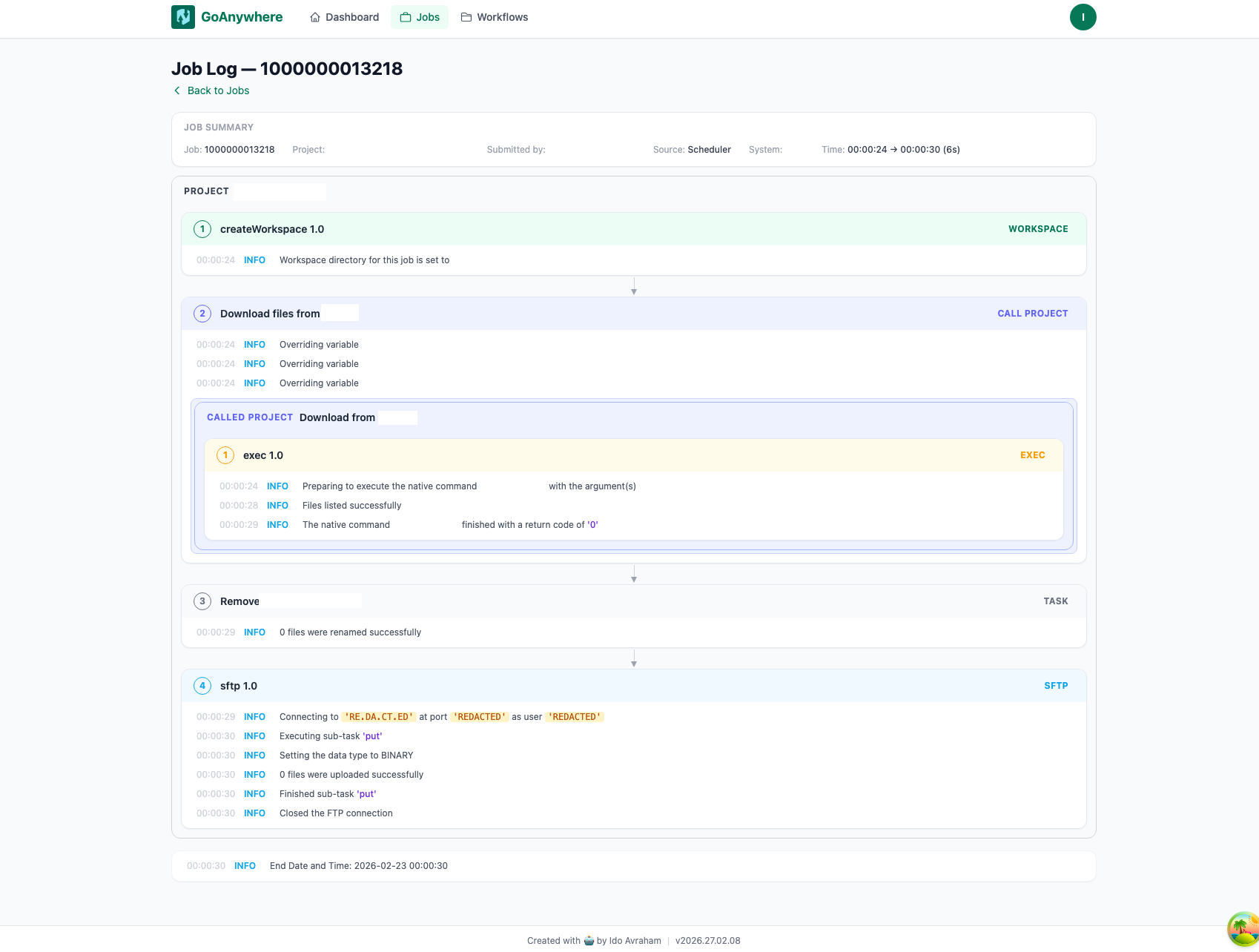Follow the Back to Jobs link
This screenshot has width=1259, height=952.
click(x=217, y=90)
